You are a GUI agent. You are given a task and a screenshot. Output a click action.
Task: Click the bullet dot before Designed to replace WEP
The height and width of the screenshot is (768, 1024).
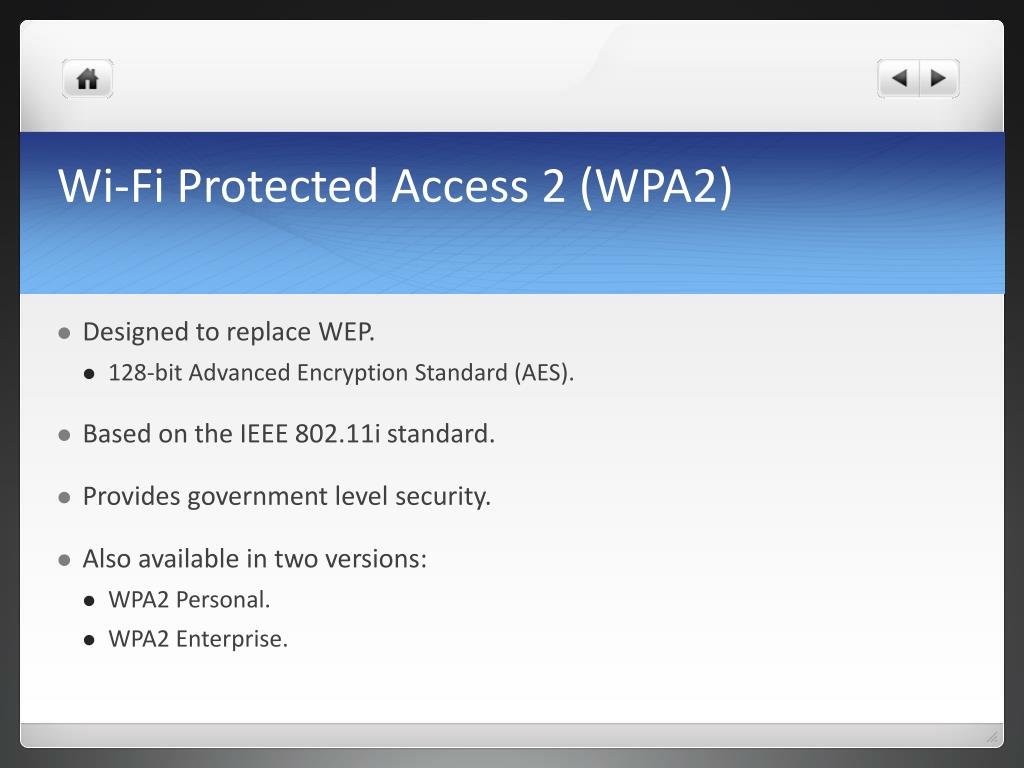tap(64, 334)
